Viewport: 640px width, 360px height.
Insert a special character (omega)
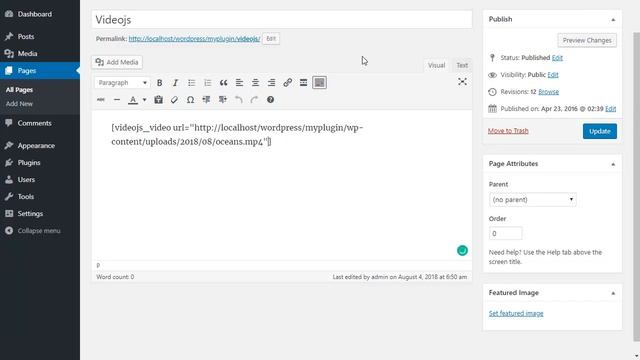click(x=190, y=100)
